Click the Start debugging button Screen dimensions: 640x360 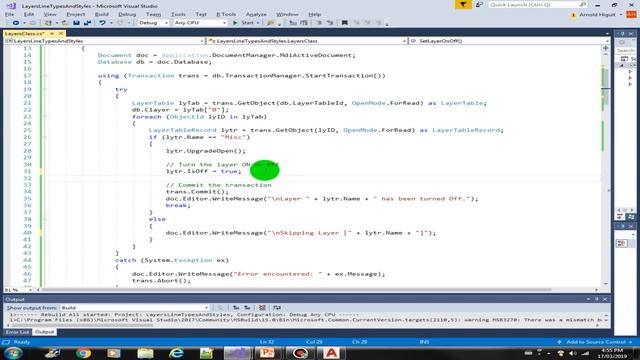click(x=243, y=23)
